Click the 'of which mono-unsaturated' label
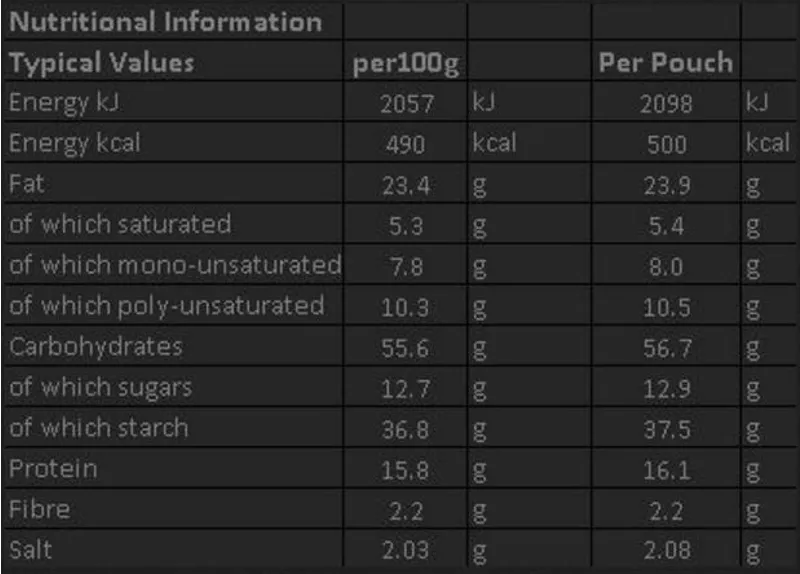 pos(175,265)
